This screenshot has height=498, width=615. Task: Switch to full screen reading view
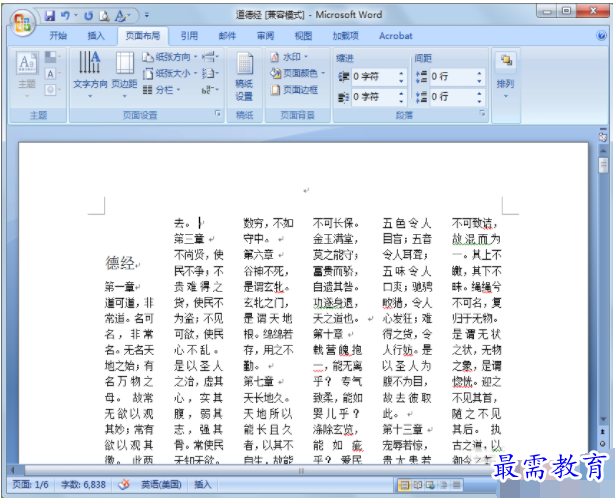point(417,485)
